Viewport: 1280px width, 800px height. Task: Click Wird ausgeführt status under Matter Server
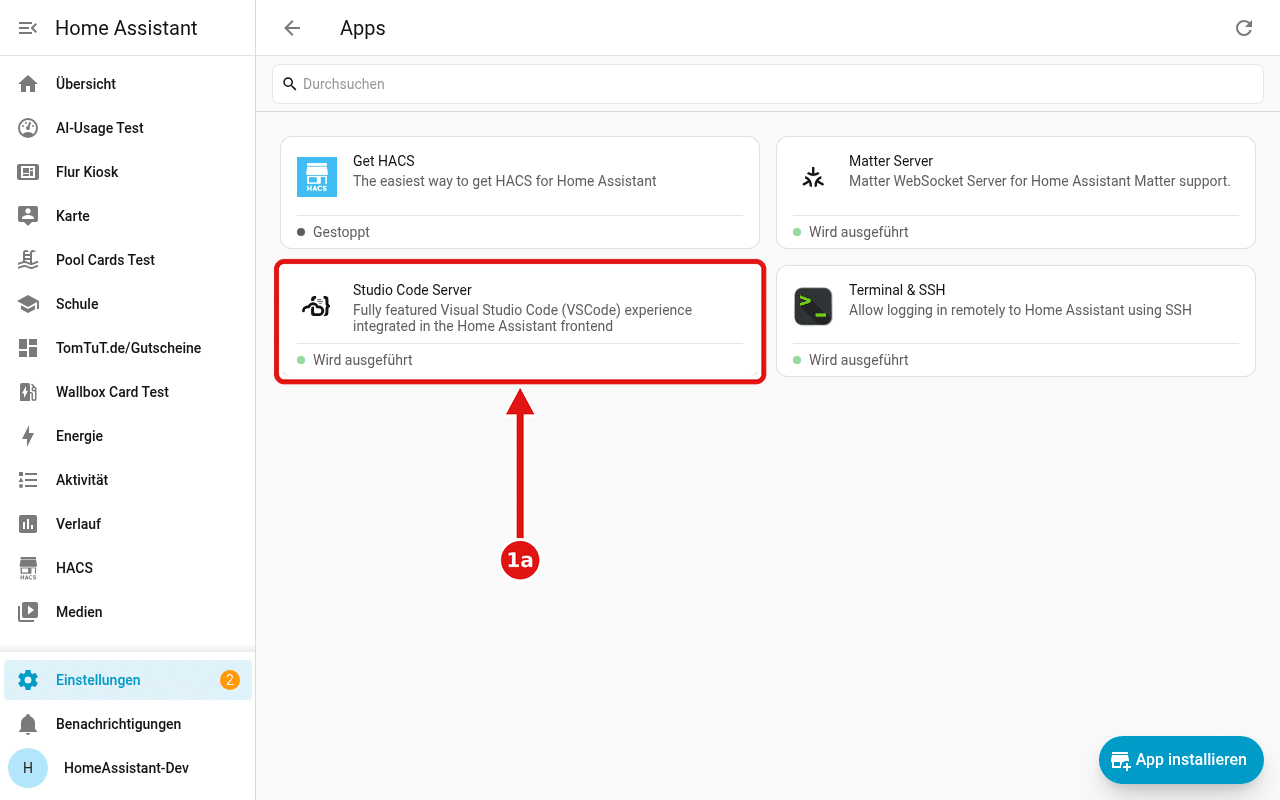(x=858, y=232)
